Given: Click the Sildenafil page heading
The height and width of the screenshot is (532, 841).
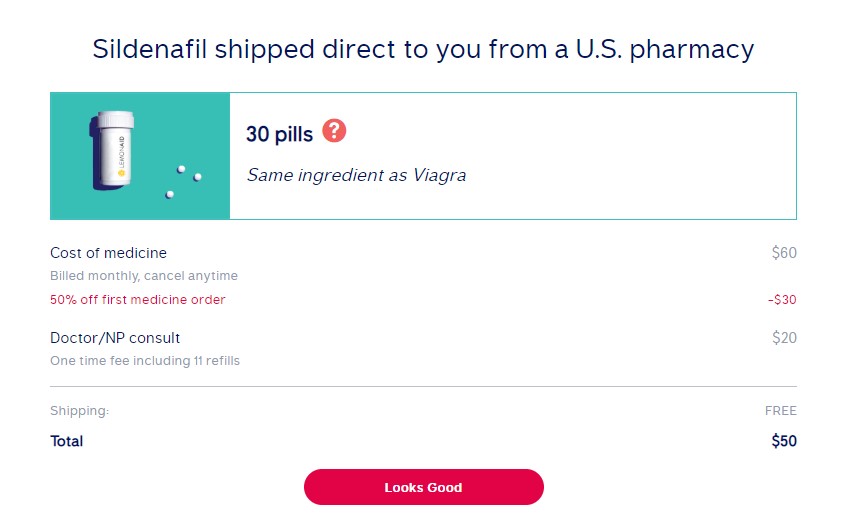Looking at the screenshot, I should click(423, 49).
